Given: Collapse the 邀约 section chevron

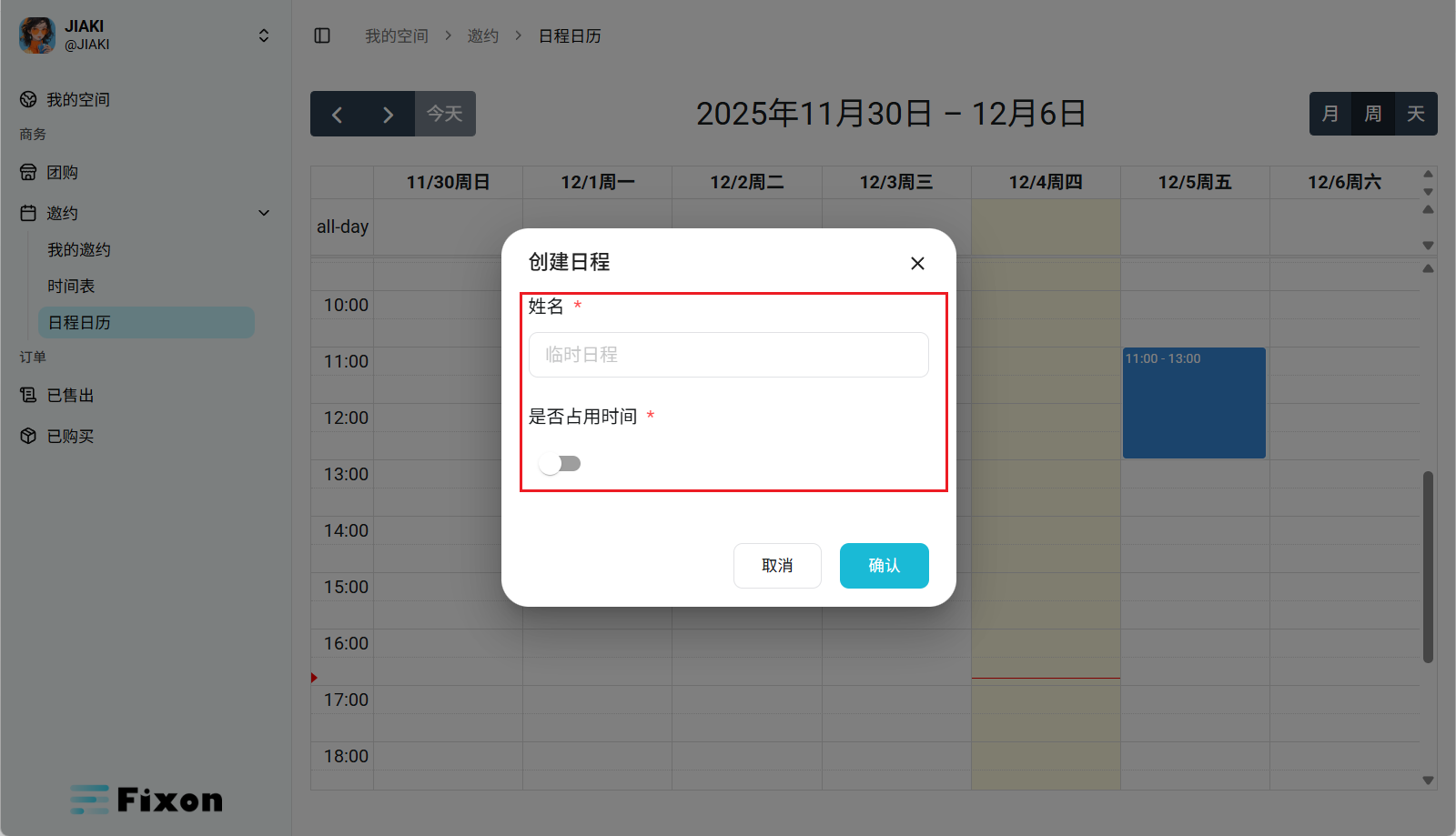Looking at the screenshot, I should coord(264,213).
